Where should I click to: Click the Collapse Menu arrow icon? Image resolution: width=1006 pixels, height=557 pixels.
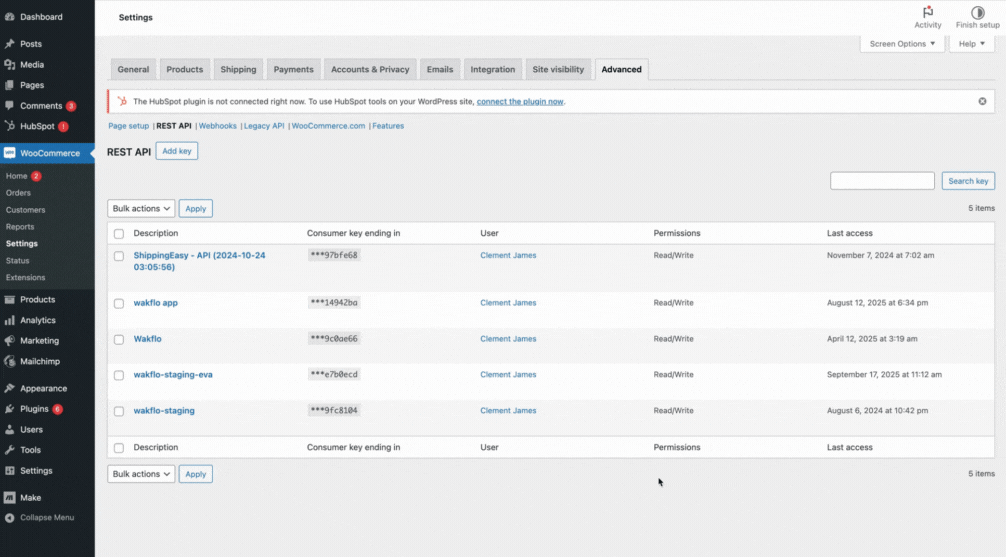pyautogui.click(x=10, y=518)
